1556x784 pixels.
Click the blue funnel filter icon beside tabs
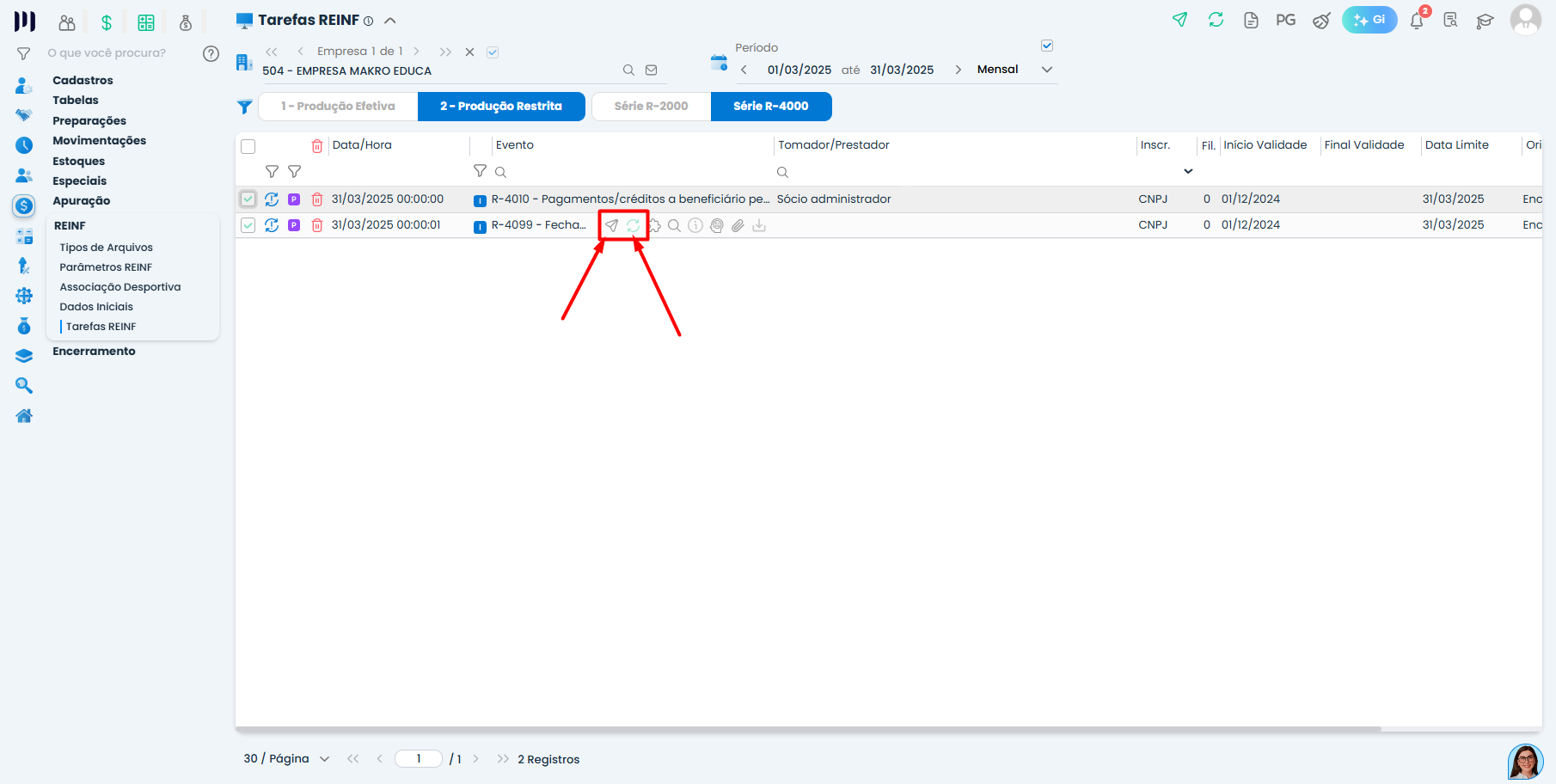245,107
